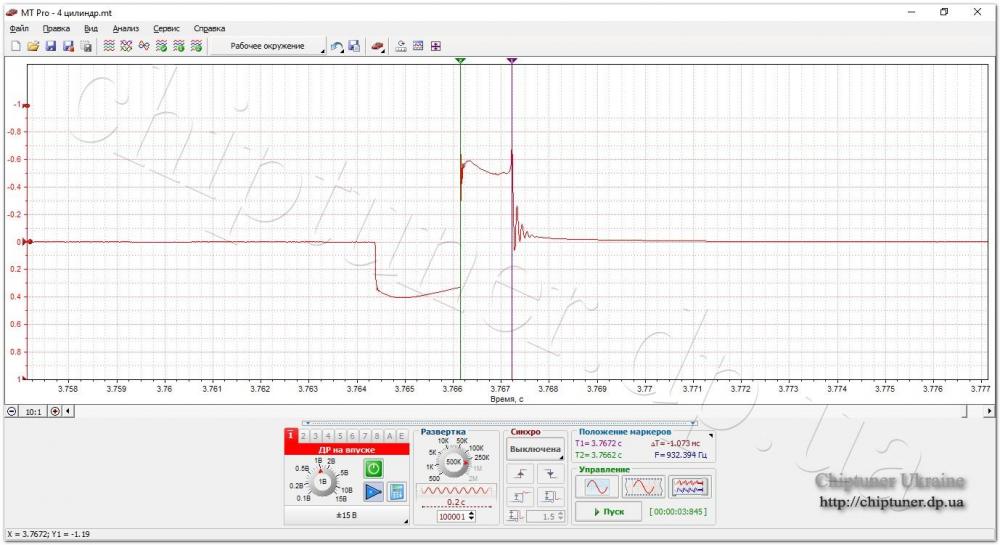Open file using the folder icon

(x=33, y=46)
